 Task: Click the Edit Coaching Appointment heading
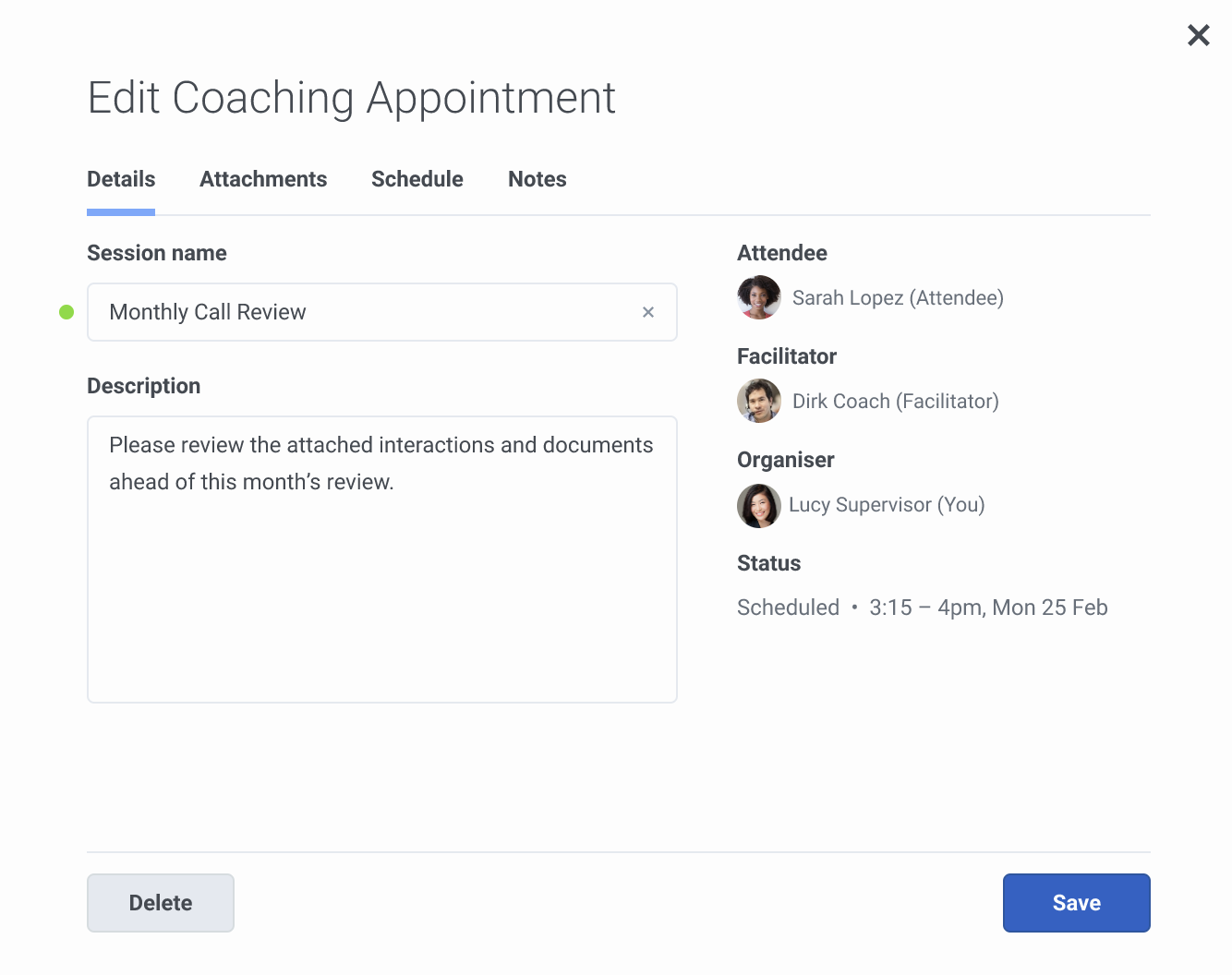point(351,98)
